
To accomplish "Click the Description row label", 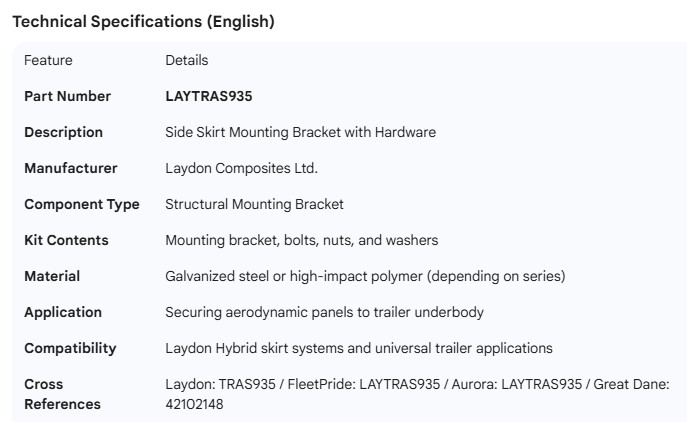I will tap(63, 132).
